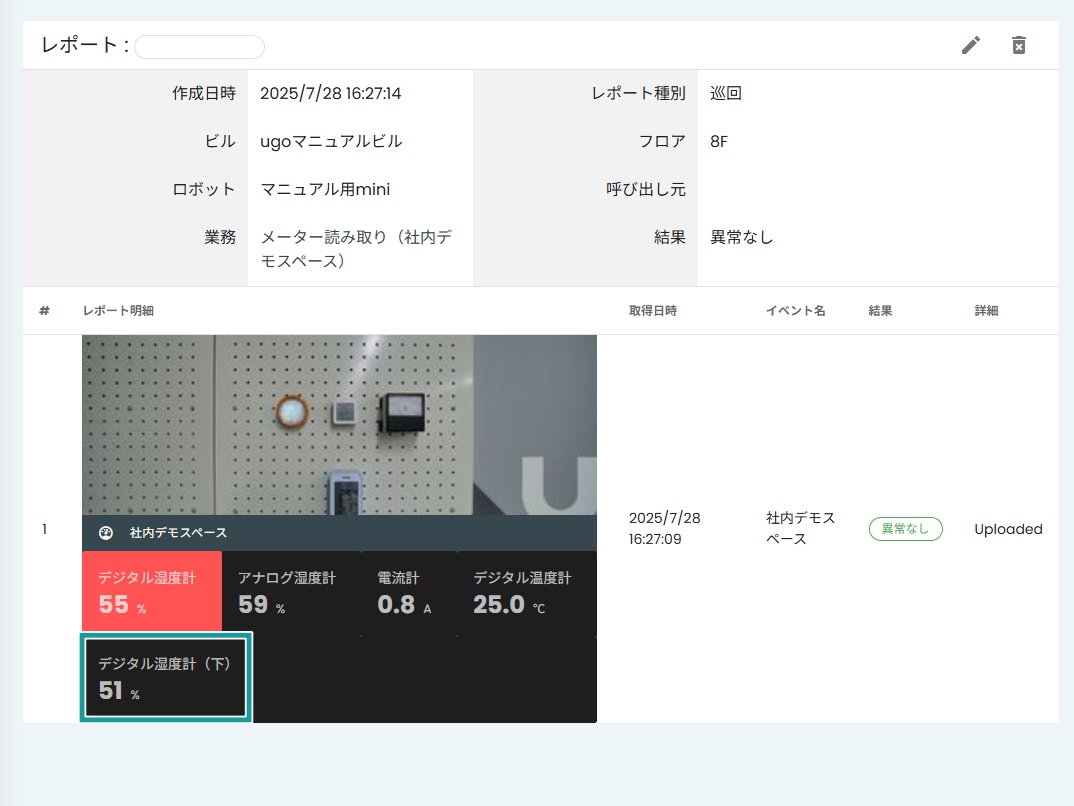Click the 作成日時 field label

[204, 93]
